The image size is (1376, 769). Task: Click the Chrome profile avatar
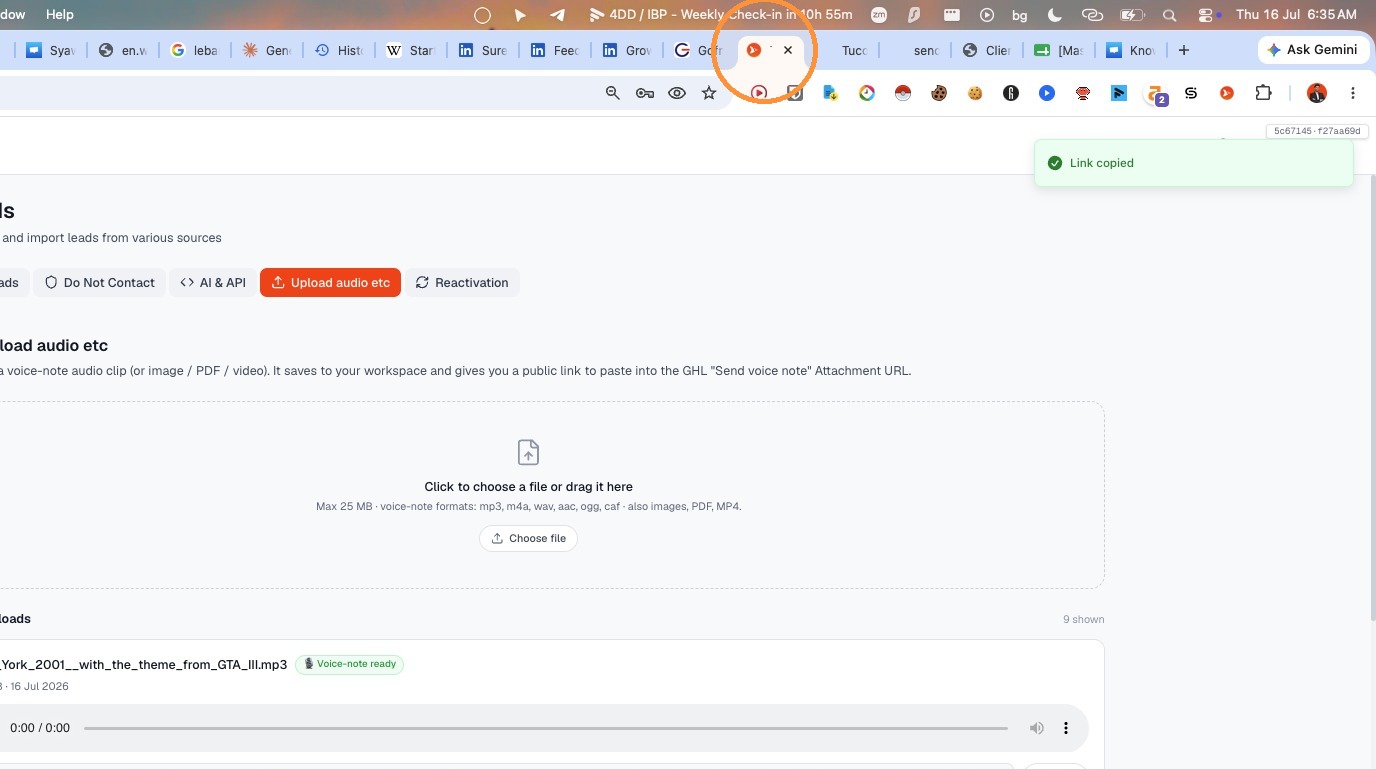(x=1317, y=93)
